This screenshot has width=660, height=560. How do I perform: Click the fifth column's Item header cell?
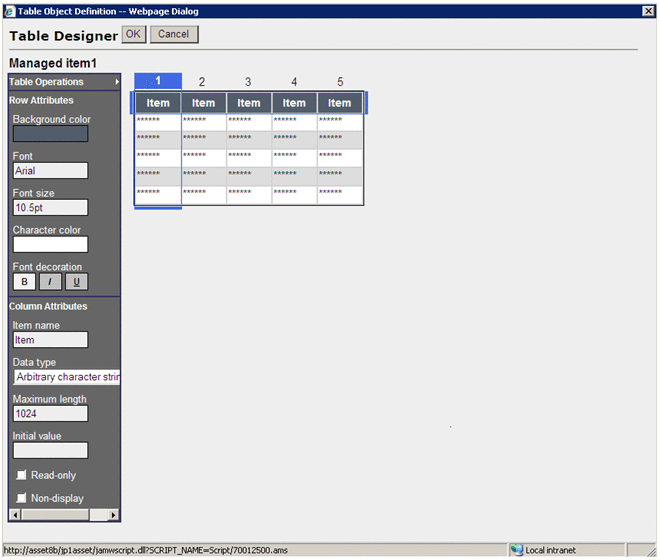[340, 103]
